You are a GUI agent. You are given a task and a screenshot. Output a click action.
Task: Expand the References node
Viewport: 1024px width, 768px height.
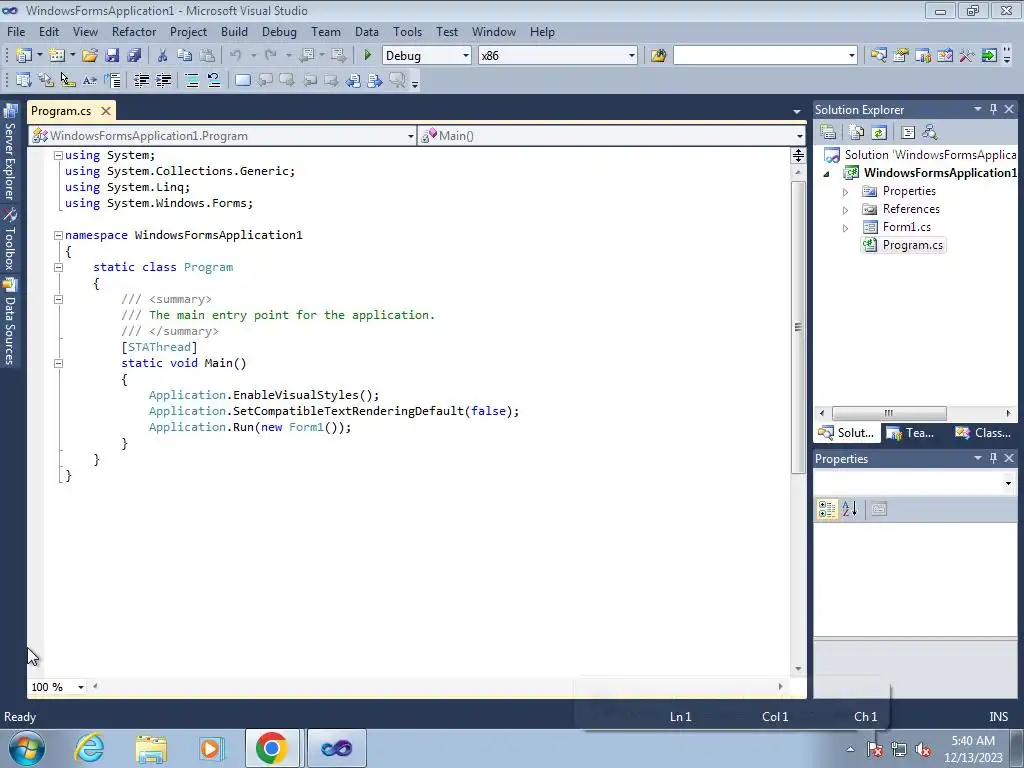click(x=845, y=210)
